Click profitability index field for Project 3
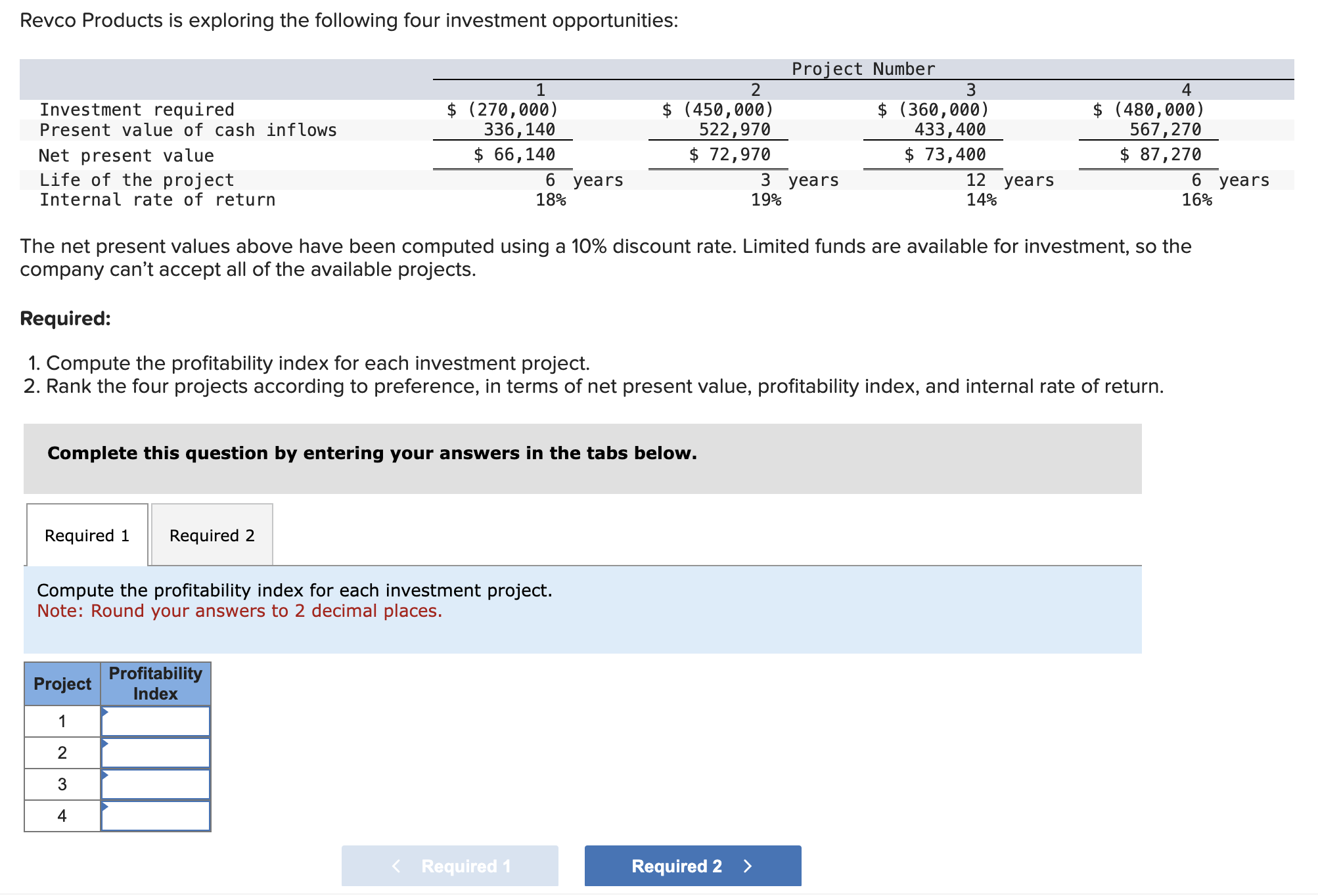This screenshot has width=1318, height=896. [x=156, y=784]
